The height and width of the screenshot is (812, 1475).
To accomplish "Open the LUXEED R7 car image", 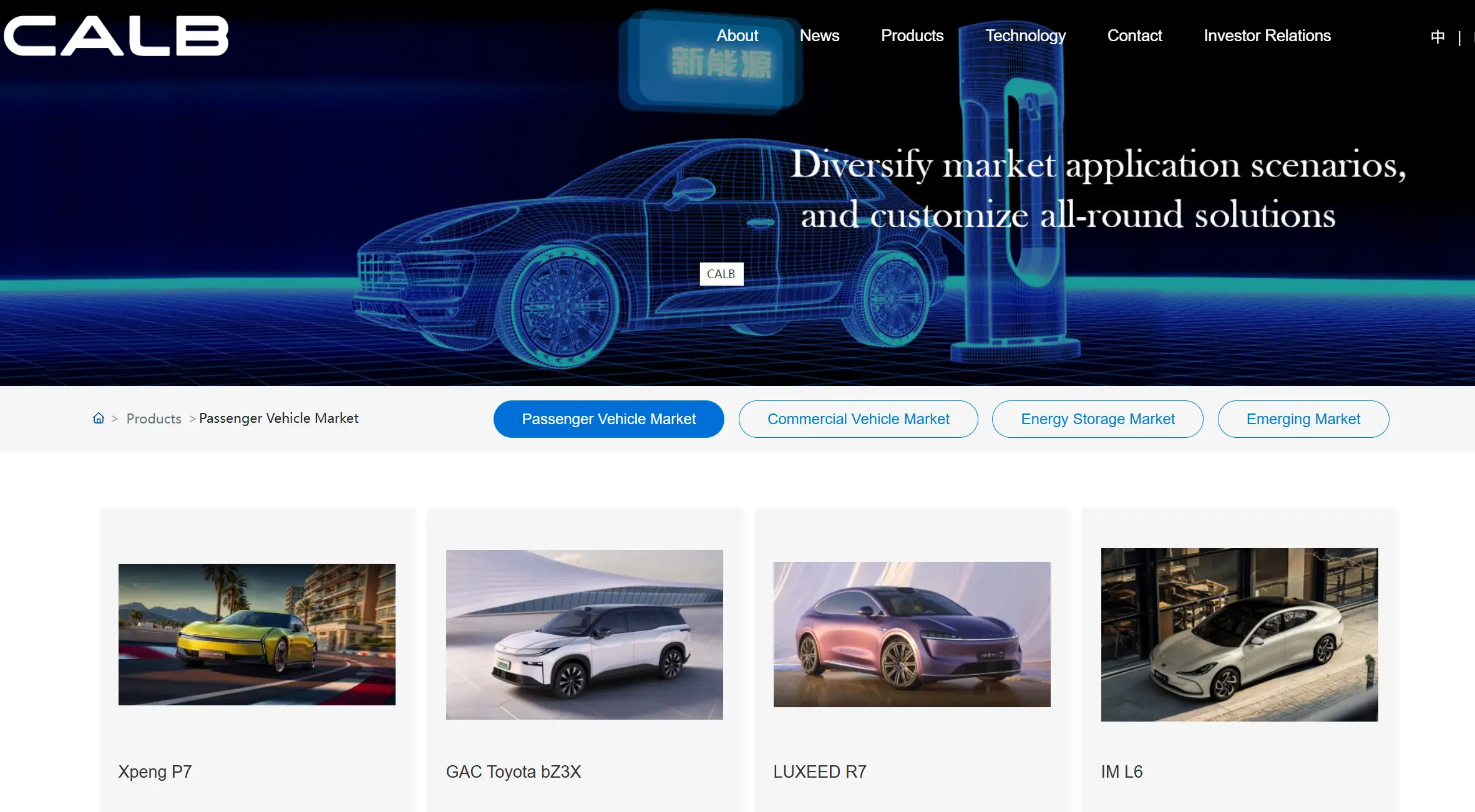I will coord(912,634).
